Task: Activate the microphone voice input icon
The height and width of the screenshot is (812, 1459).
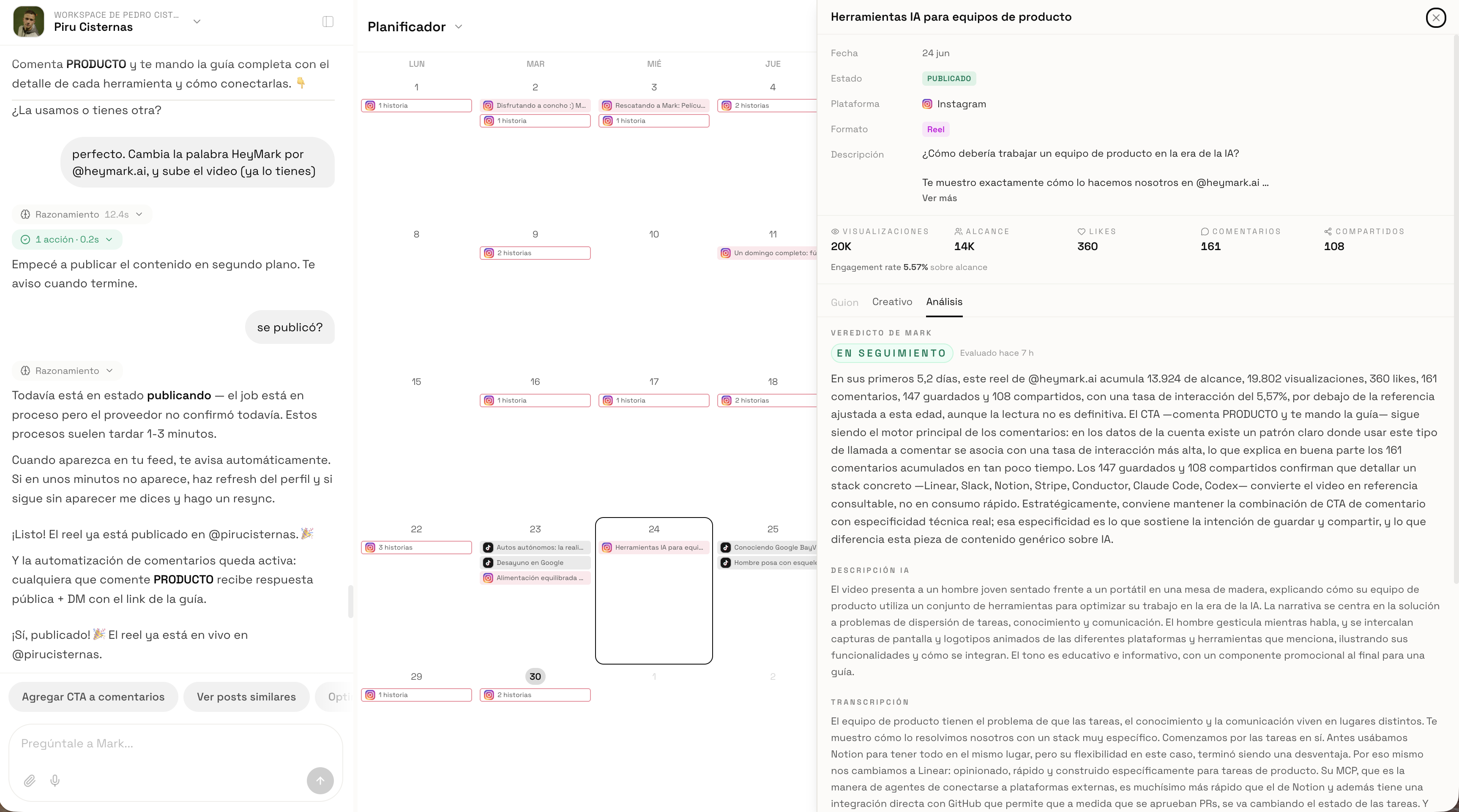Action: pos(55,781)
